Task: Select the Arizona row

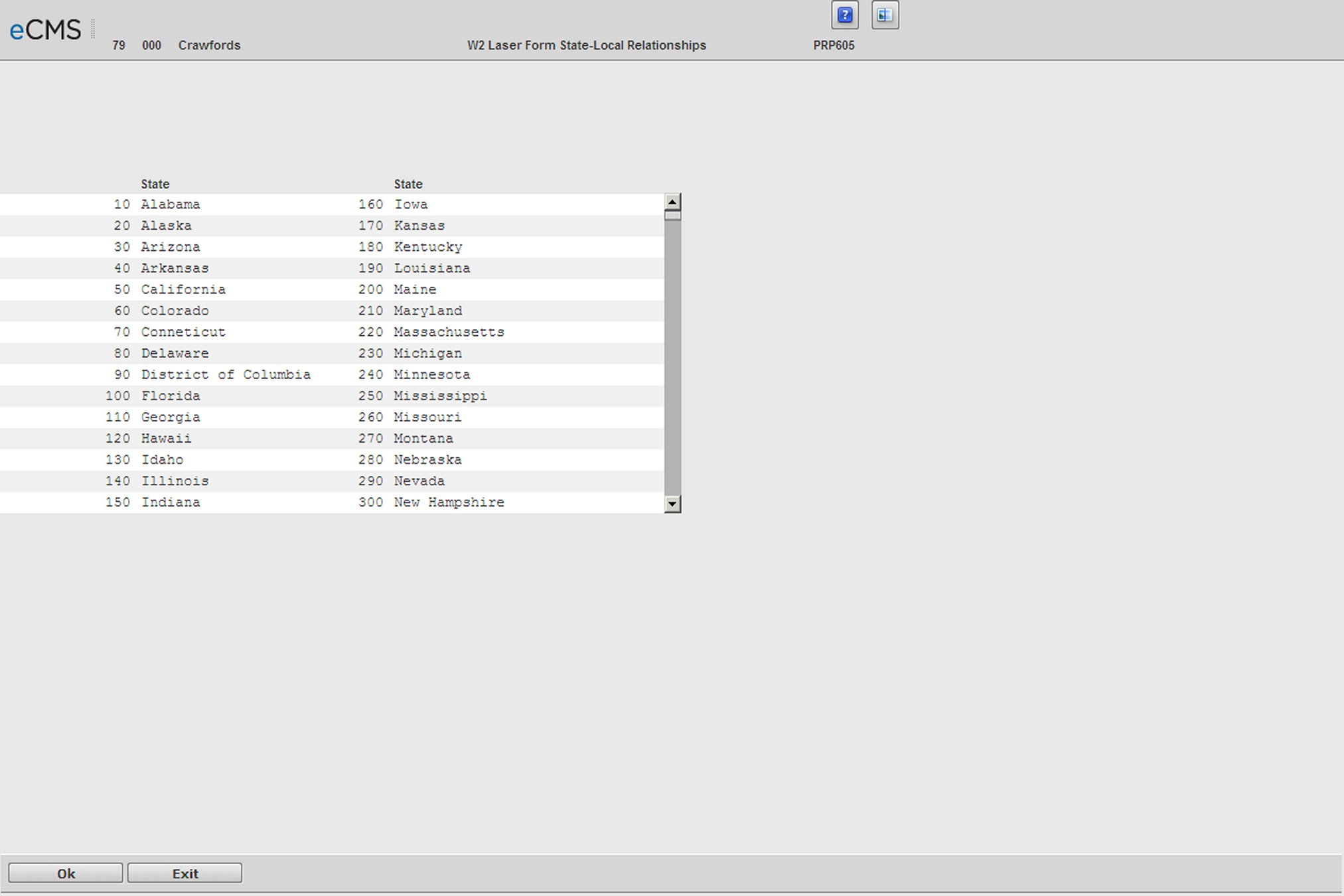Action: click(171, 247)
